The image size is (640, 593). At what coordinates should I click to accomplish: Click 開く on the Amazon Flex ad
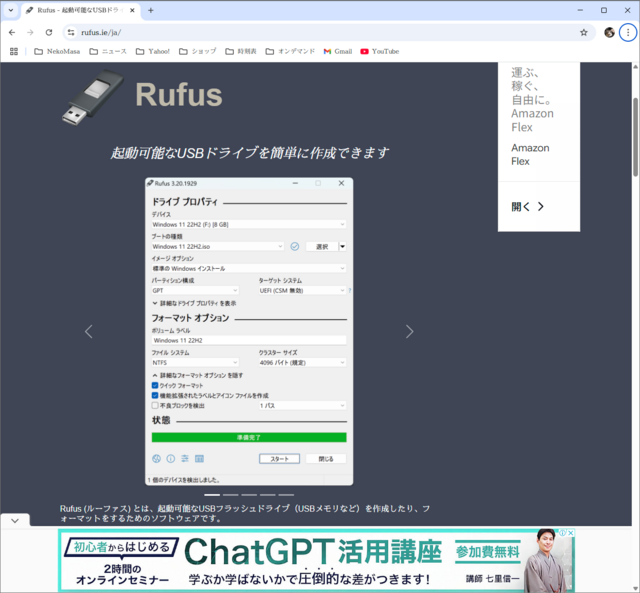[x=527, y=207]
